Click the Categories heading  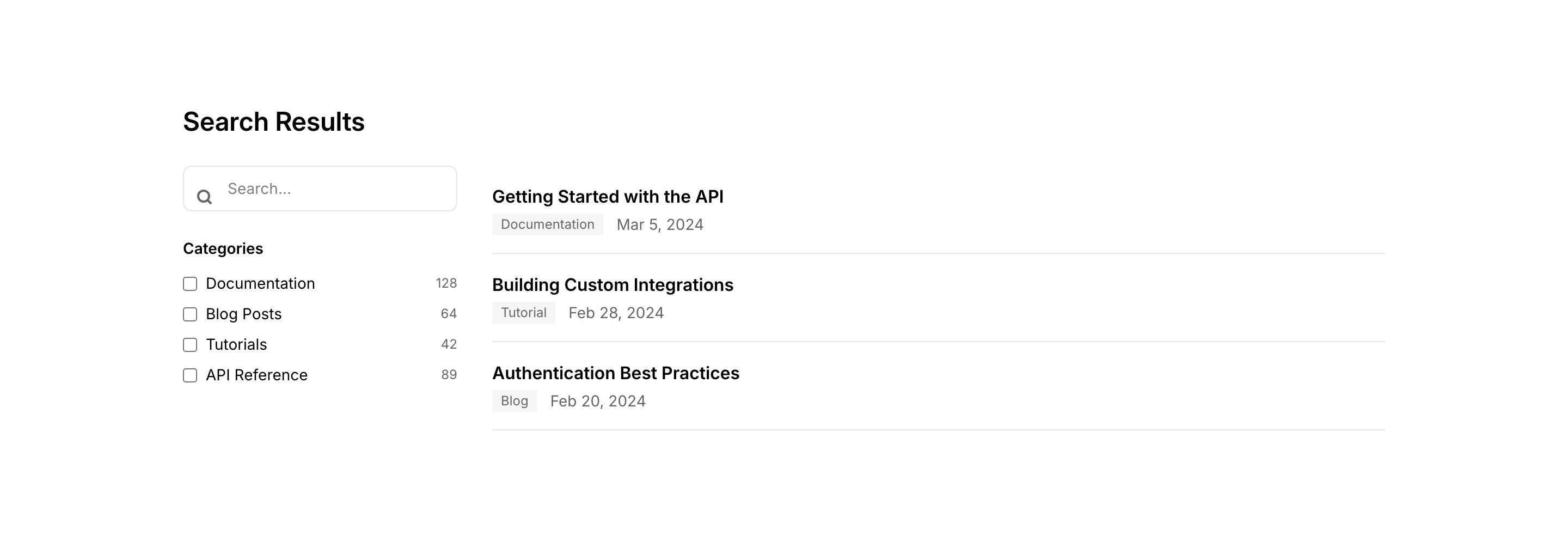223,248
